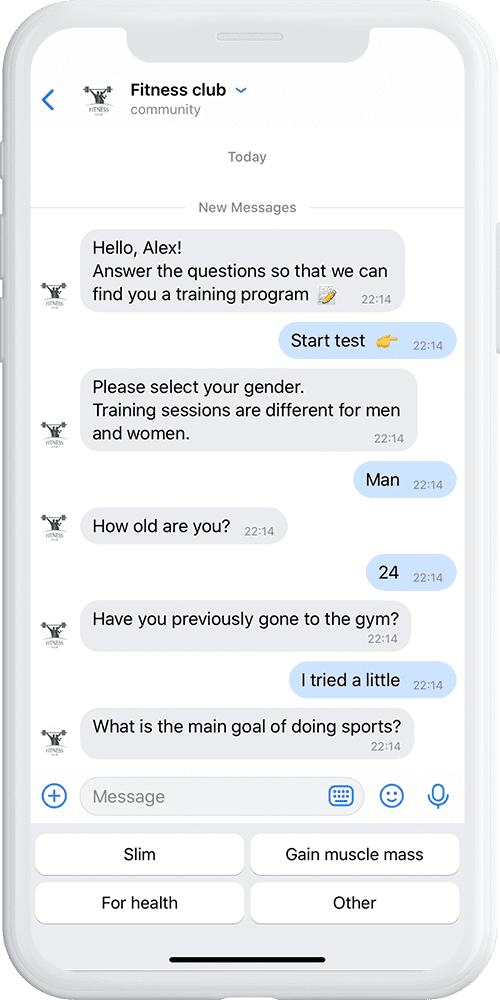Tap the Man reply bubble

(x=405, y=480)
